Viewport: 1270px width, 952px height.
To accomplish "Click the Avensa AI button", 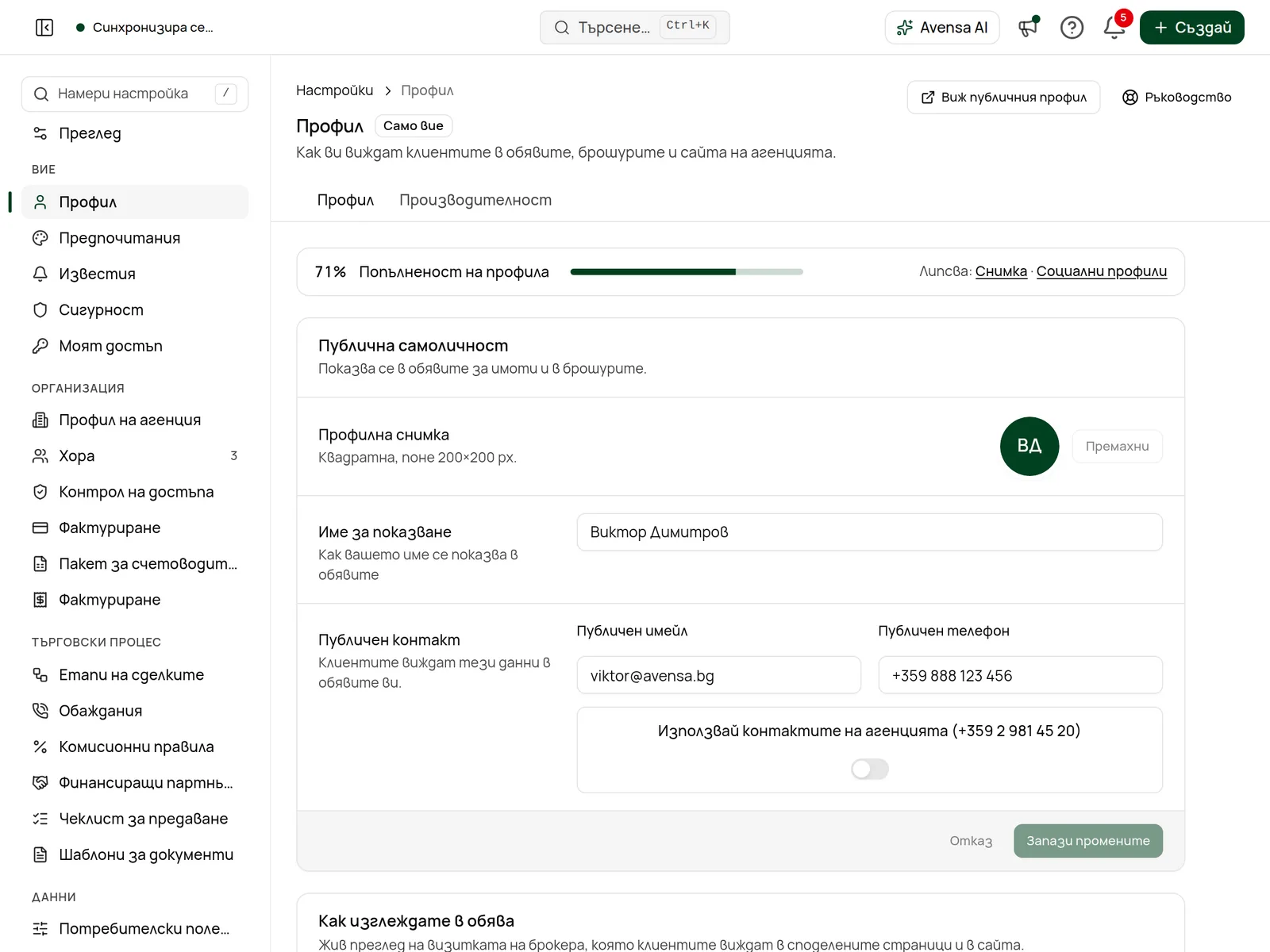I will pyautogui.click(x=942, y=28).
